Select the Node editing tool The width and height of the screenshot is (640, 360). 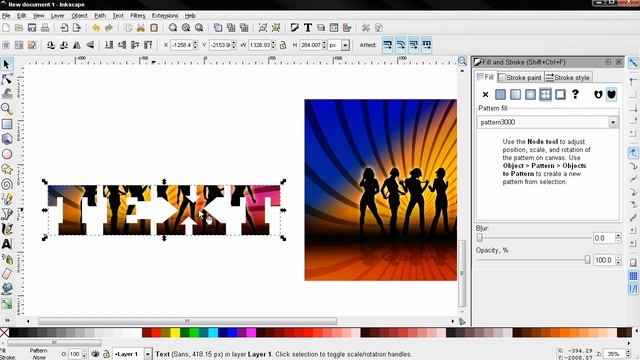coord(7,79)
